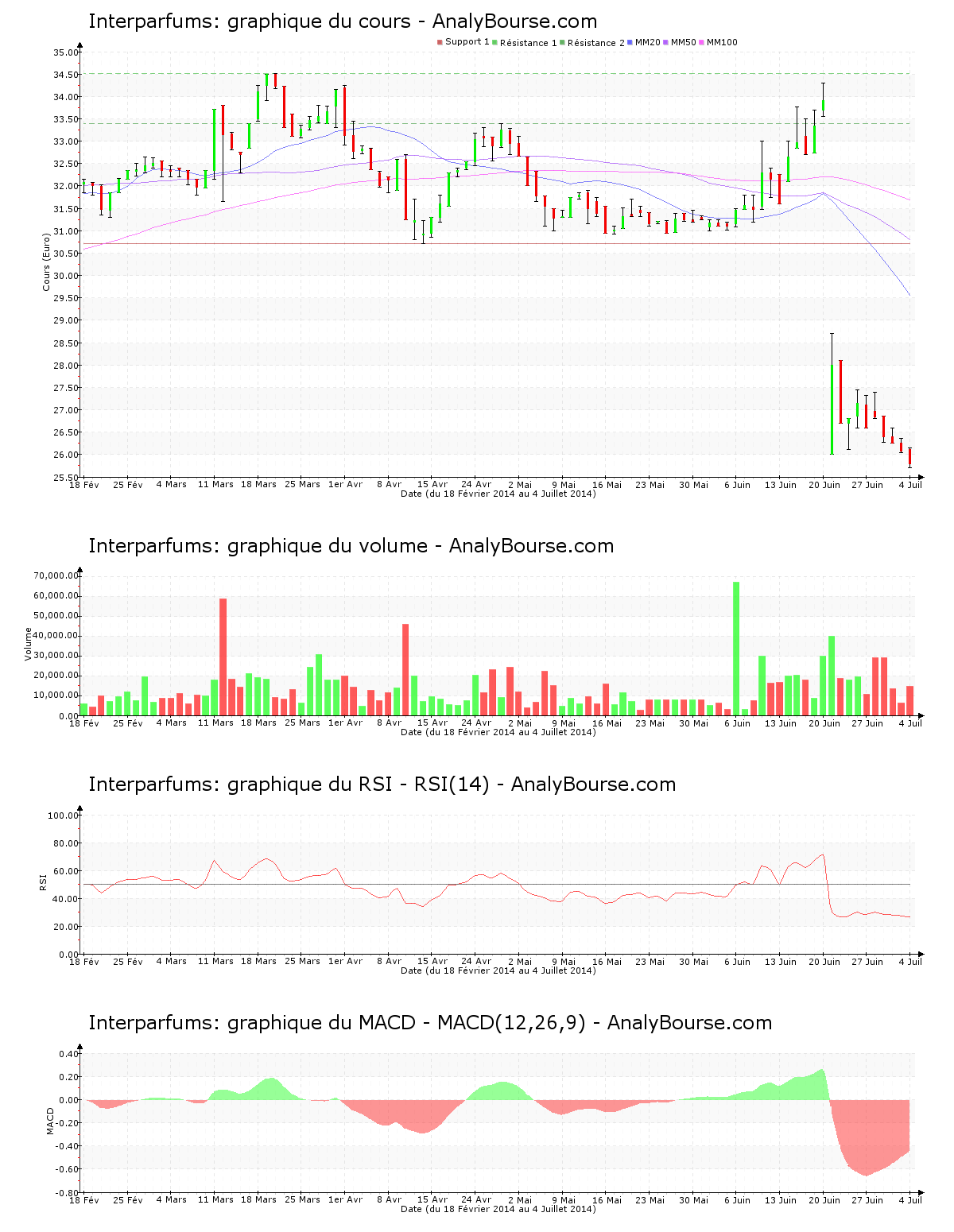Click the 35.00 value on price axis
Viewport: 954px width, 1232px height.
[65, 52]
